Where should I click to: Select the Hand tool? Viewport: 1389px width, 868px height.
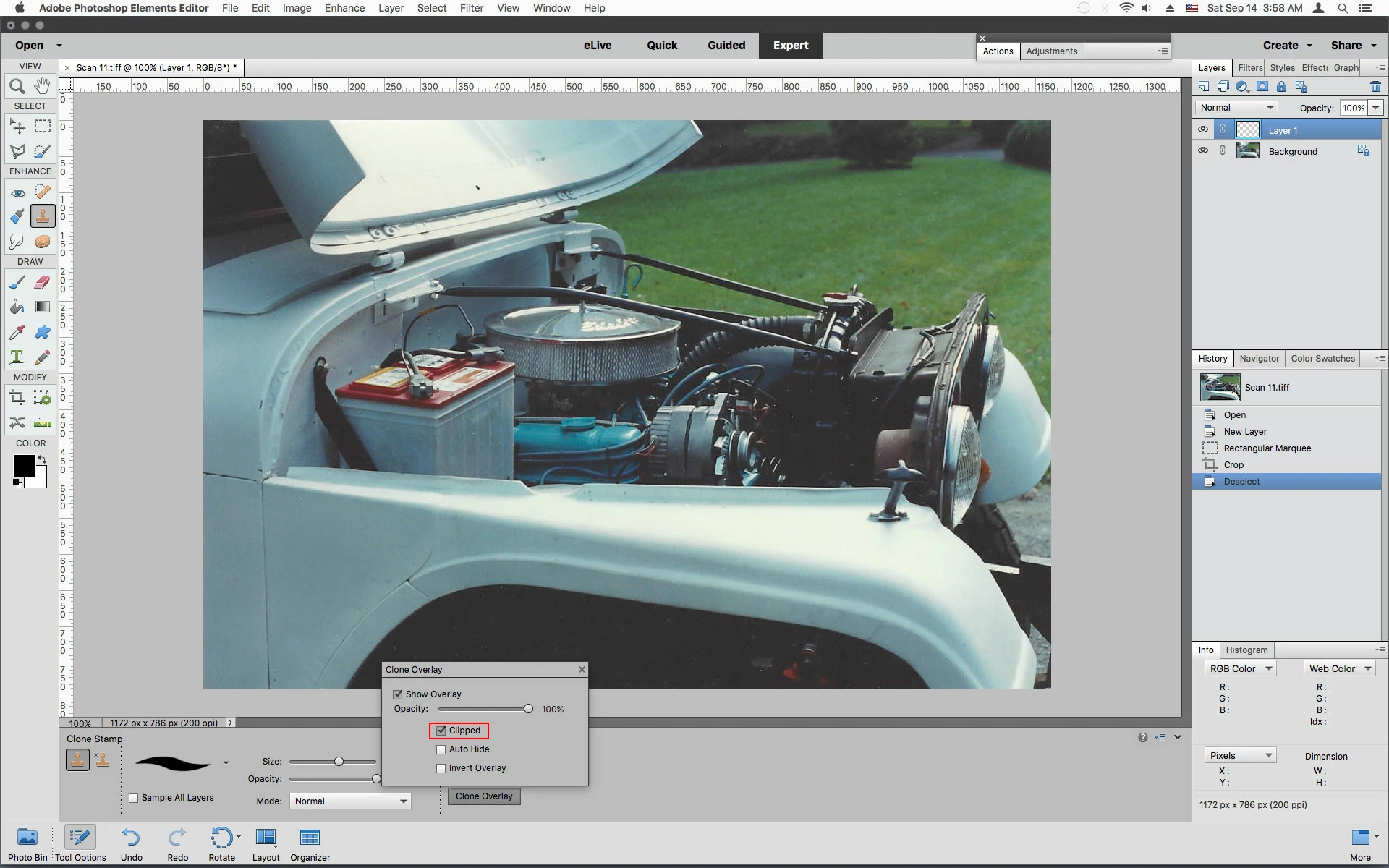43,86
